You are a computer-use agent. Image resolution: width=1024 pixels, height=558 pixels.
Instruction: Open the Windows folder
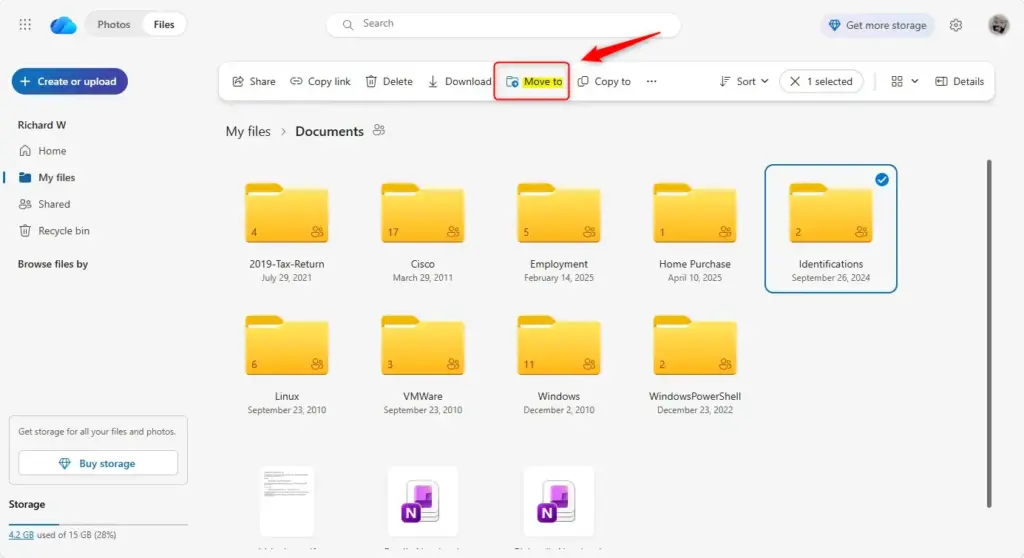pyautogui.click(x=558, y=346)
